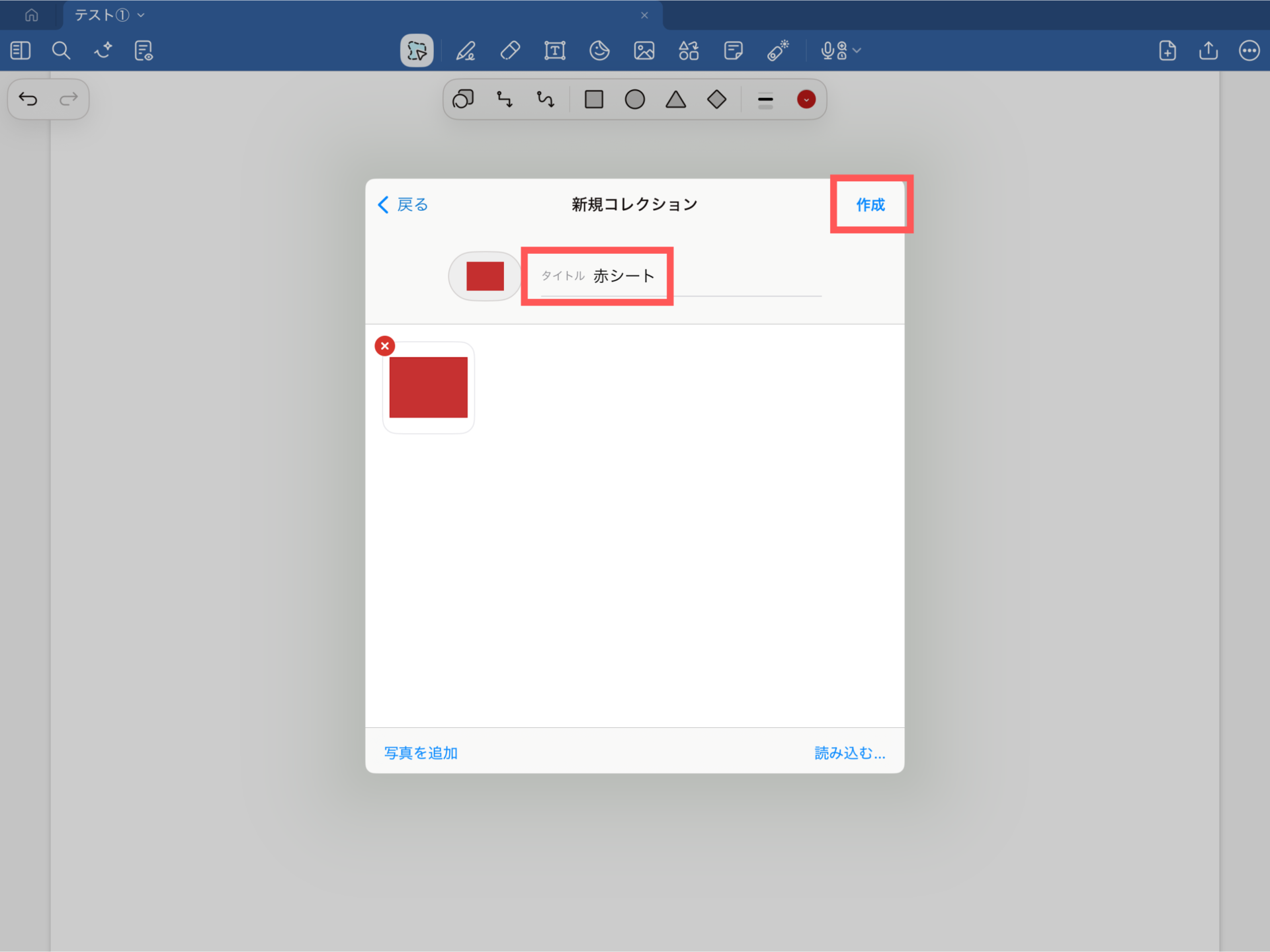Click the 写真を追加 link

(421, 753)
